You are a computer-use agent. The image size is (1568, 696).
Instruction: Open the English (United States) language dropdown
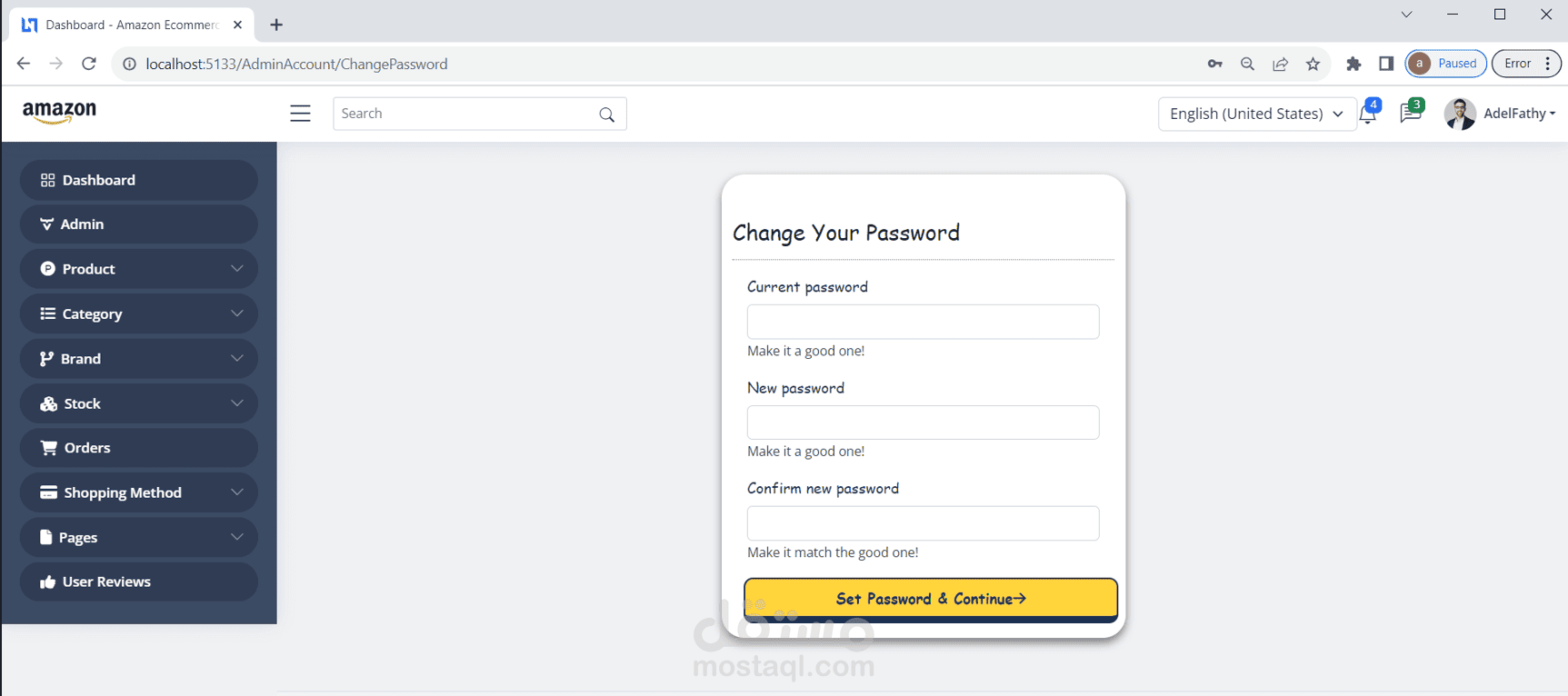[1256, 114]
